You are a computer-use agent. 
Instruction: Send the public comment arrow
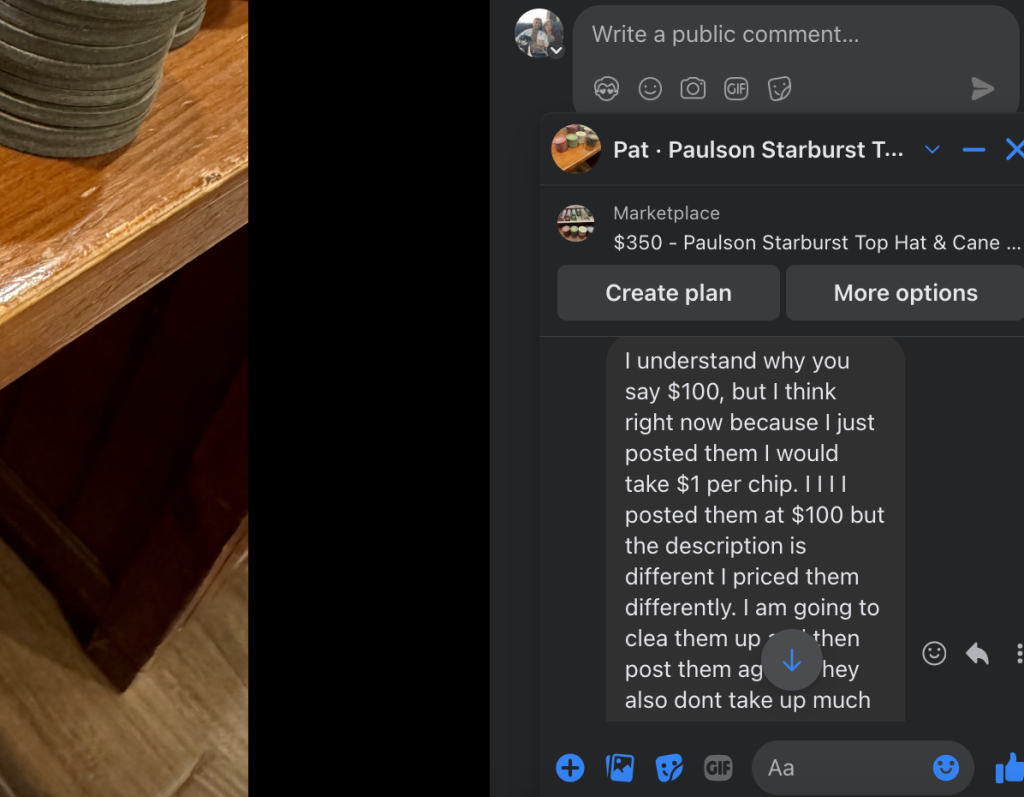pyautogui.click(x=982, y=88)
